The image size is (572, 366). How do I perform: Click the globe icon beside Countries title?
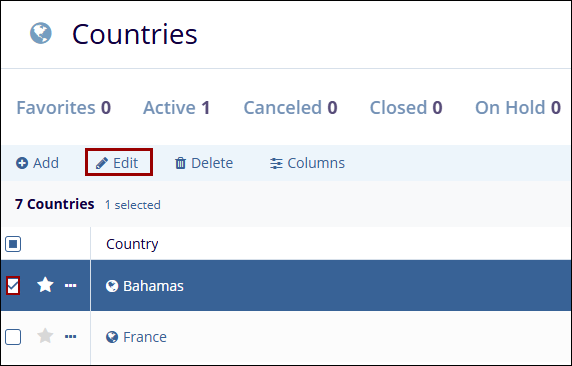pos(40,33)
